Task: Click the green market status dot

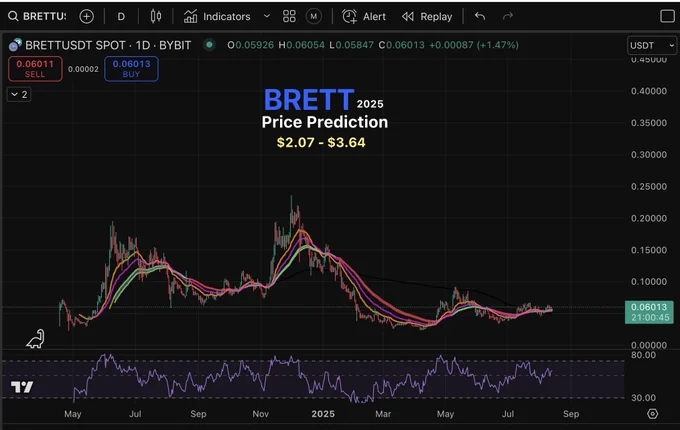Action: point(209,45)
